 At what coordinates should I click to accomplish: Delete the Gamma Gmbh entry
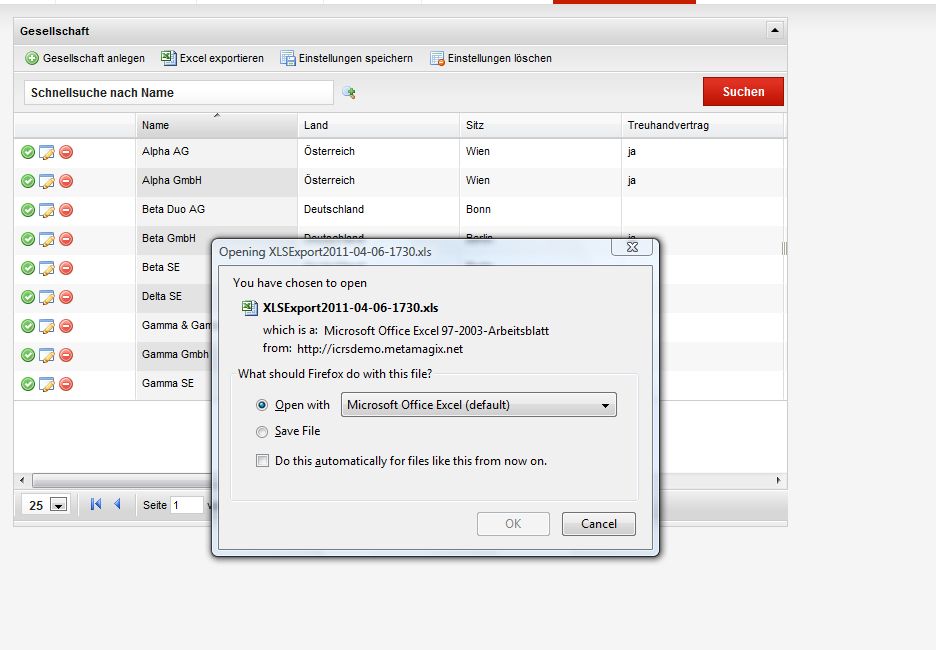(x=66, y=355)
